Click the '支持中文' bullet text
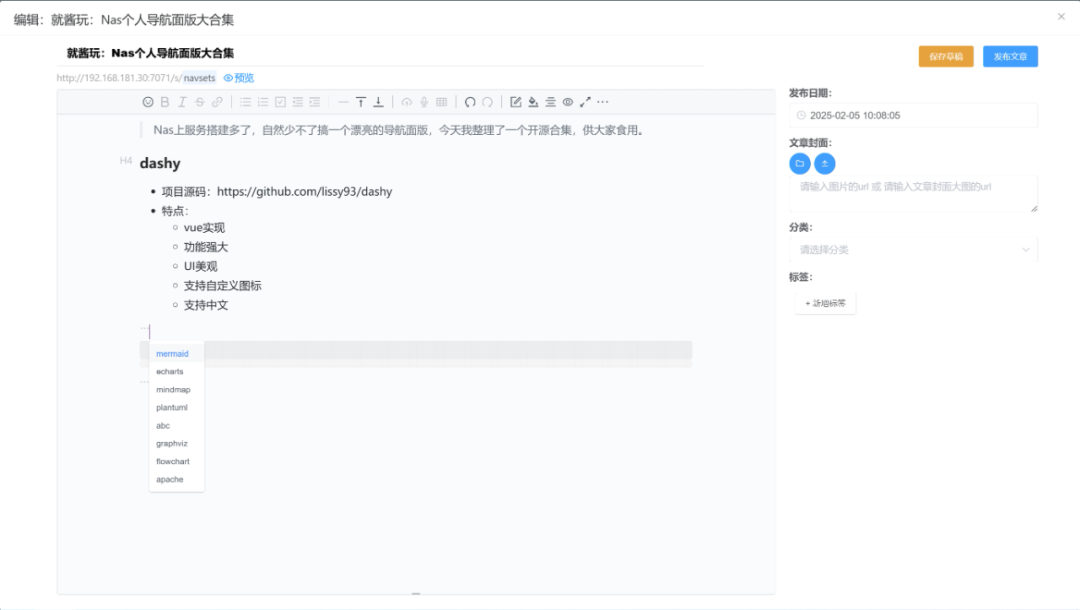This screenshot has height=610, width=1080. click(205, 305)
